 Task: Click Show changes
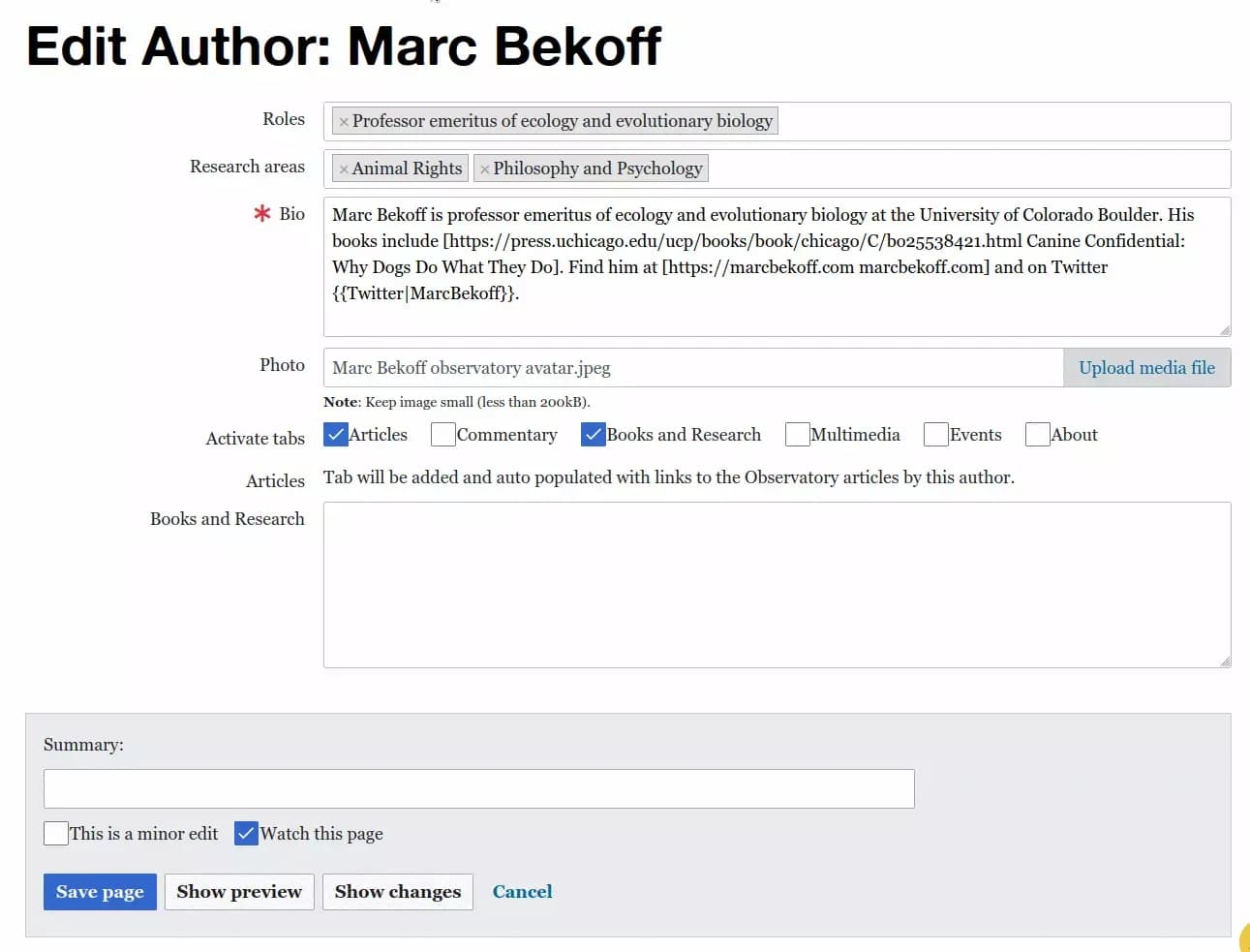click(397, 891)
